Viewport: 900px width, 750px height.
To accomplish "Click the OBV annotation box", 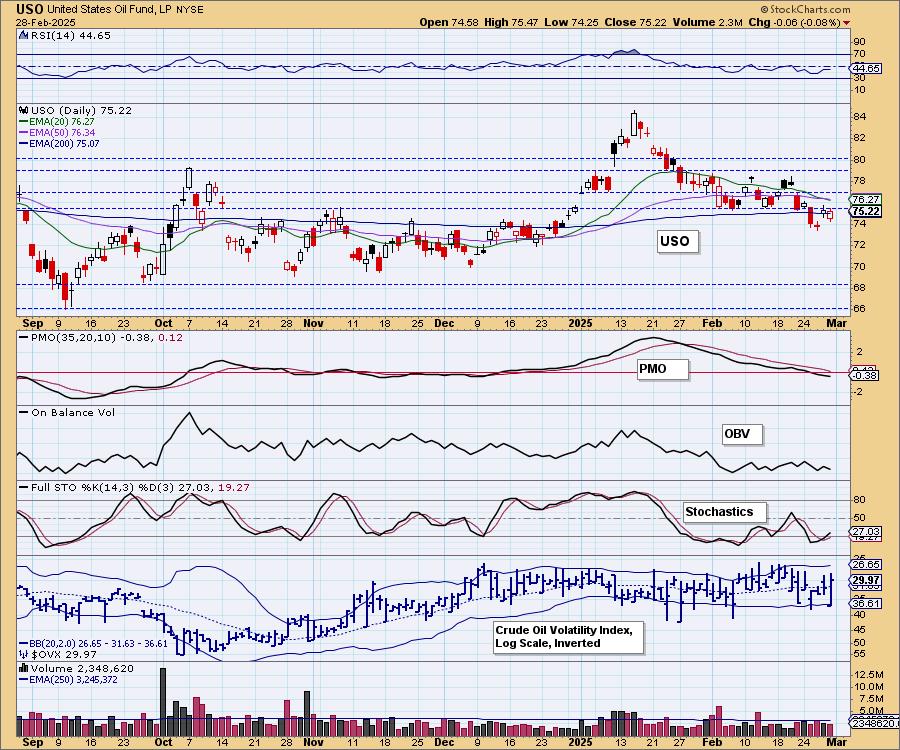I will click(x=742, y=434).
